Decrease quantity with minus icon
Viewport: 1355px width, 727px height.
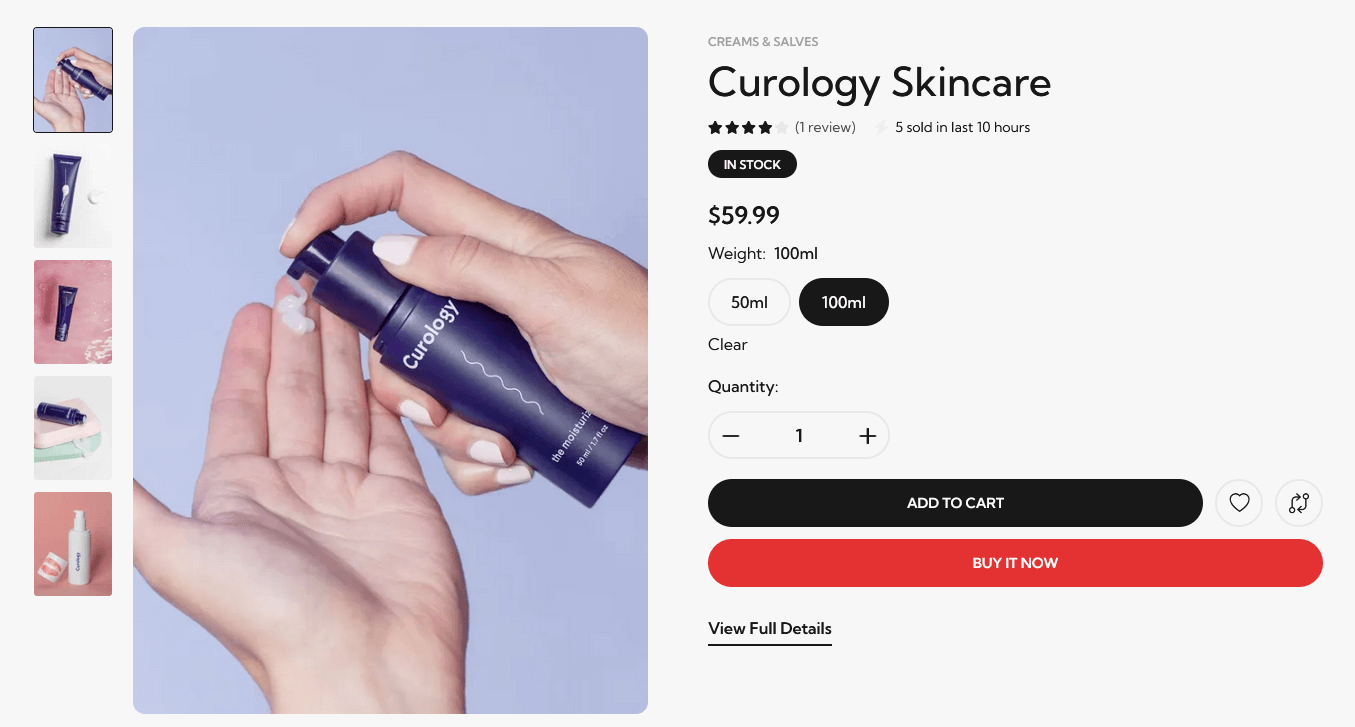point(731,436)
